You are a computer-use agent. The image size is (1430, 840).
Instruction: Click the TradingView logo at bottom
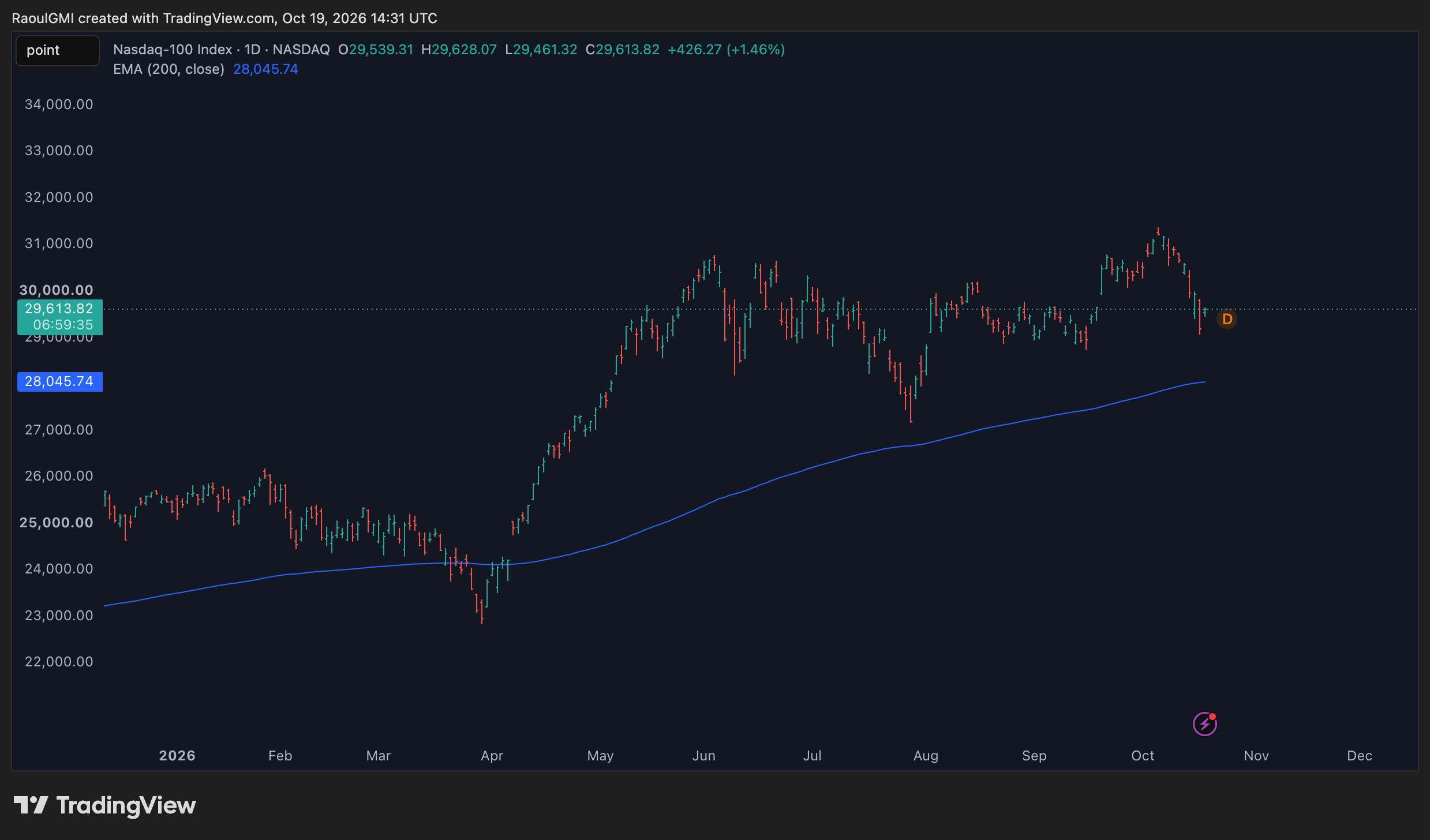coord(104,805)
